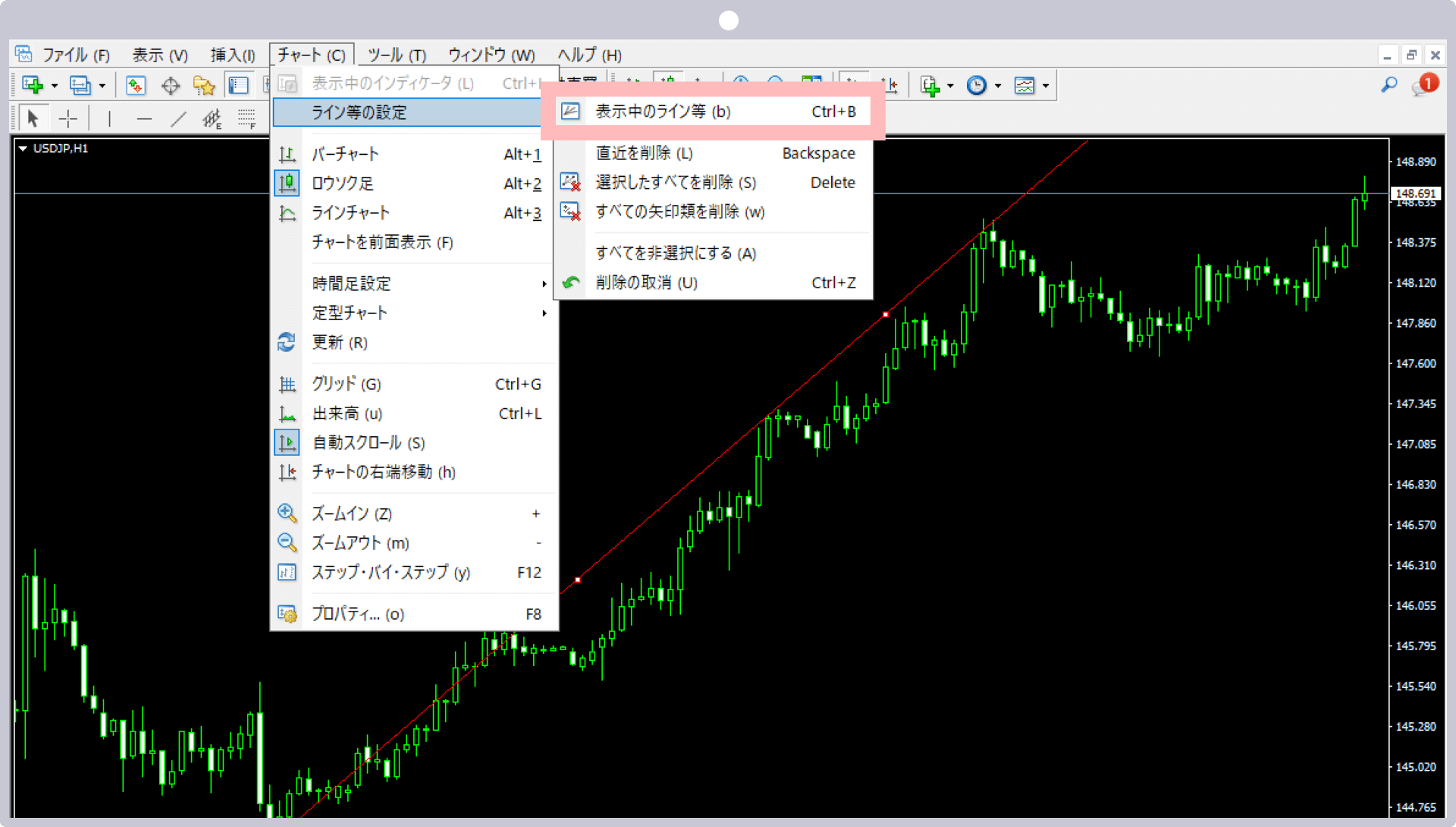Screen dimensions: 1456x827
Task: Open a new chart via toolbar icon
Action: click(33, 85)
